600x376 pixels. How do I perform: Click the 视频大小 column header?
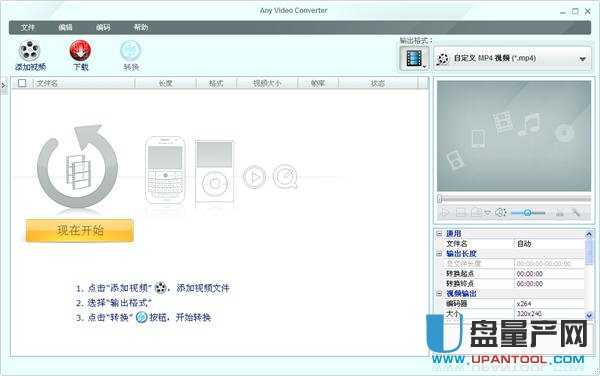(x=267, y=83)
